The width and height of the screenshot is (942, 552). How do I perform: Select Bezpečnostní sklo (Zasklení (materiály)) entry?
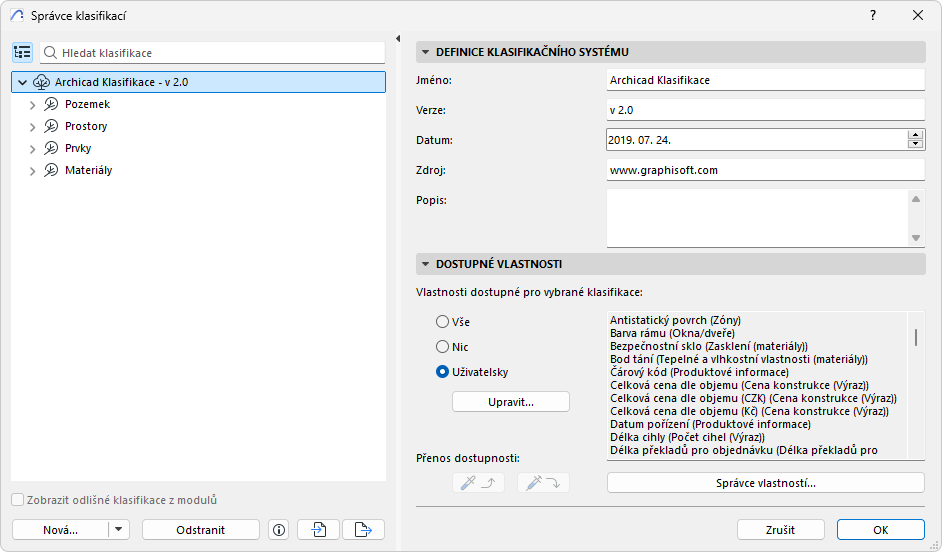(709, 347)
